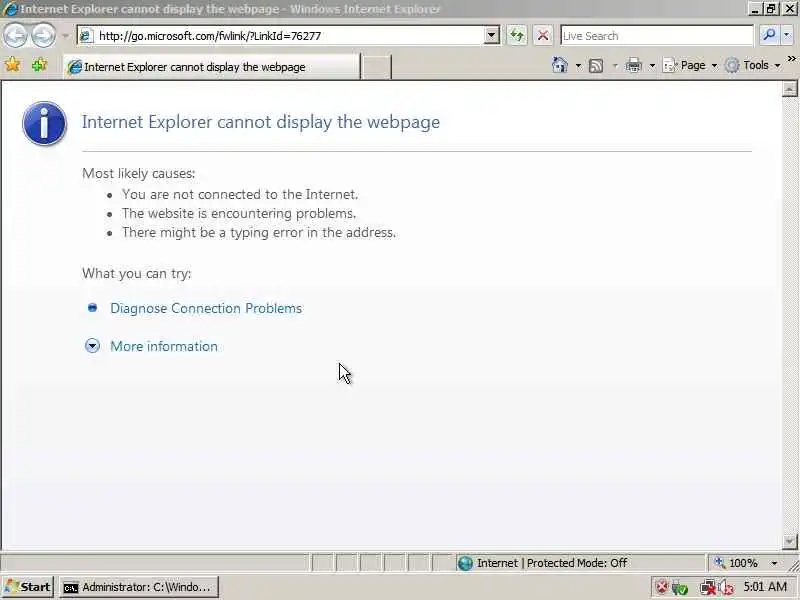Open a blank new tab
The height and width of the screenshot is (600, 800).
tap(377, 67)
